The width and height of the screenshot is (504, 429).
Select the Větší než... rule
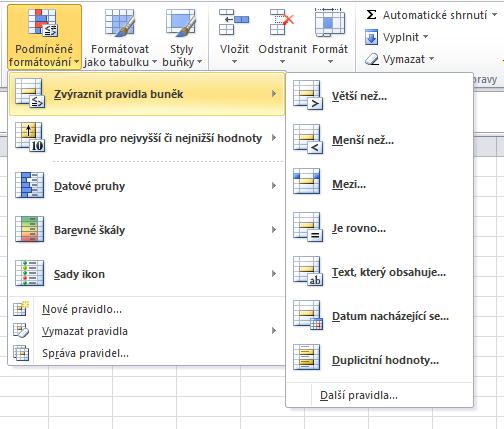point(380,96)
